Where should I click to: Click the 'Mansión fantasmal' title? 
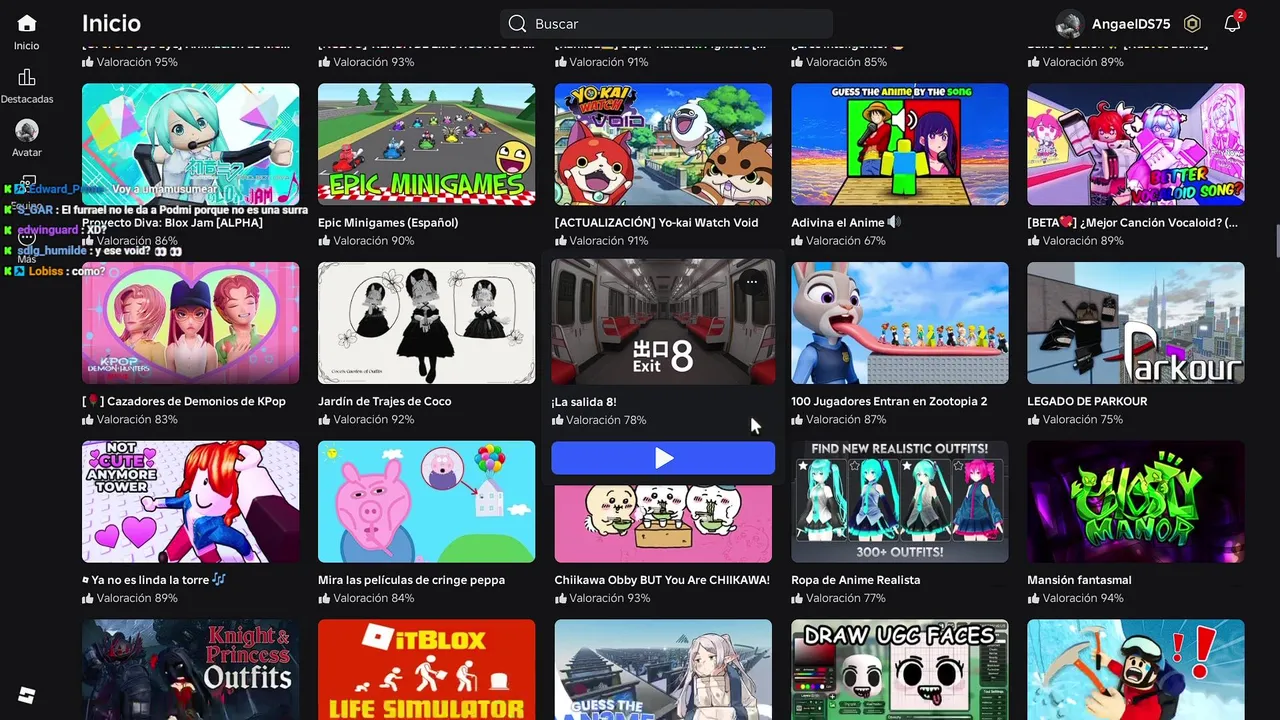coord(1079,580)
